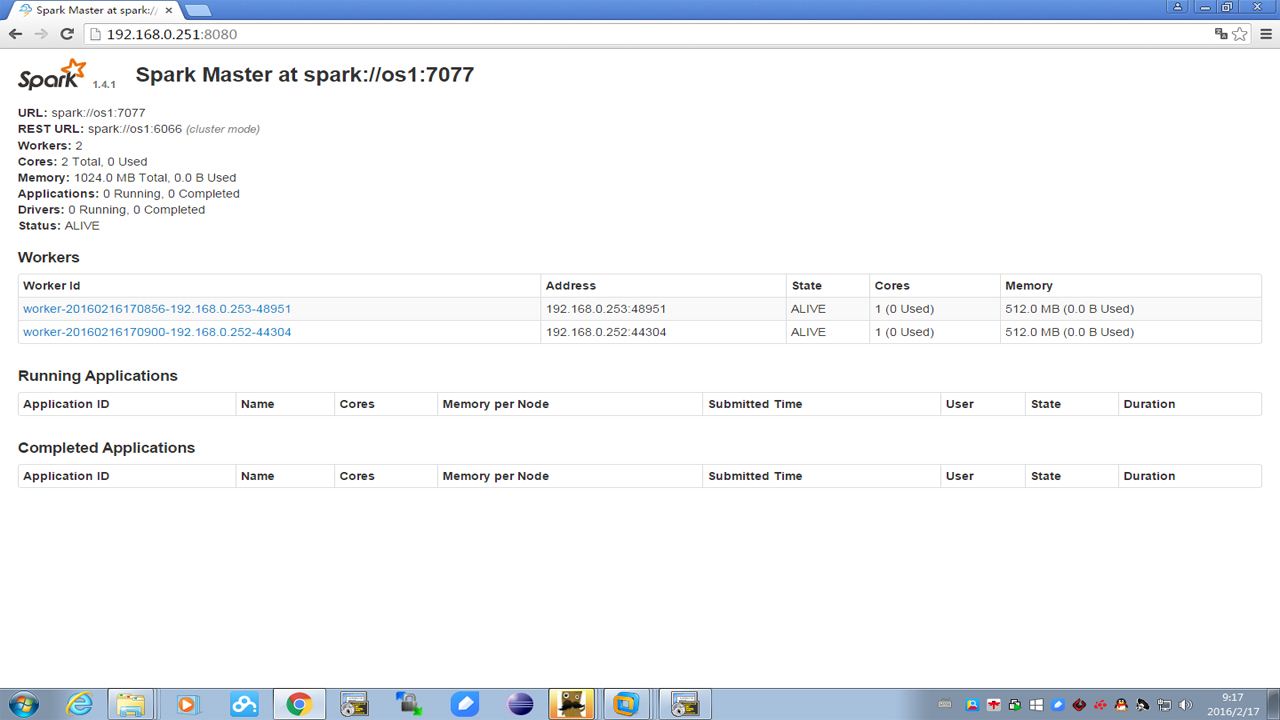This screenshot has width=1280, height=720.
Task: Open the translate icon in the address bar
Action: (x=1221, y=34)
